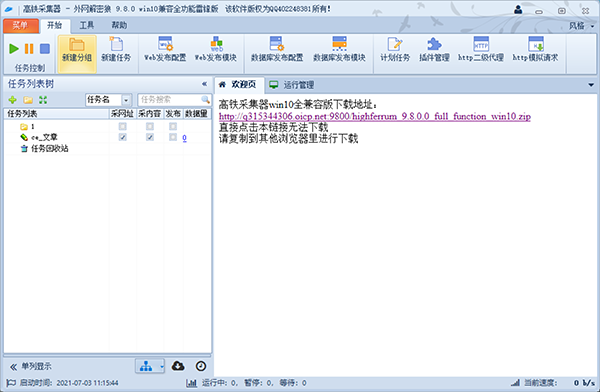Open the 任务名 search type dropdown
This screenshot has height=392, width=600.
(x=126, y=100)
